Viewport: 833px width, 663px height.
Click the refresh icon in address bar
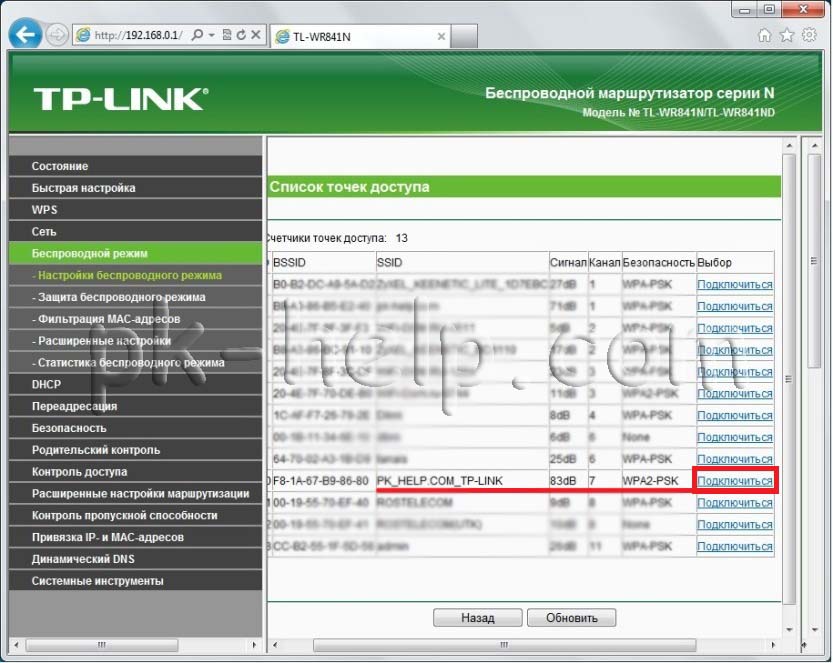point(241,35)
